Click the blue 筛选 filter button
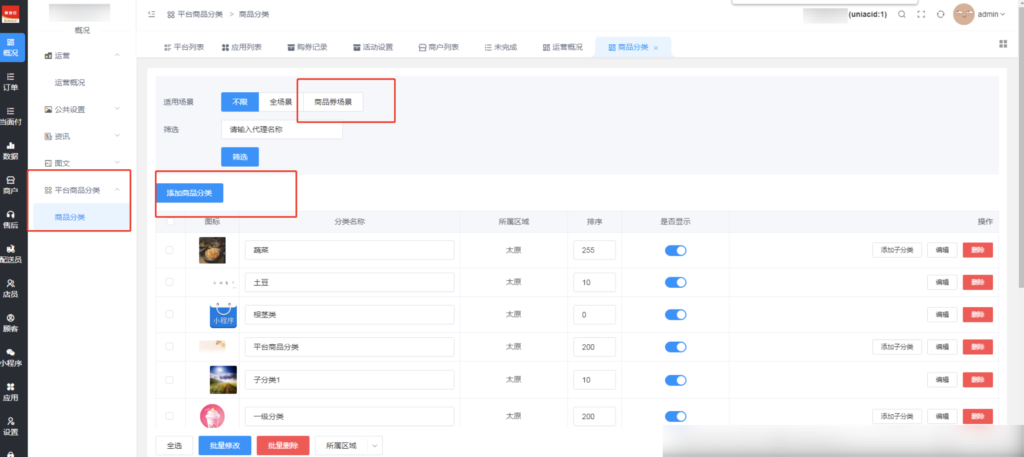The height and width of the screenshot is (457, 1024). click(240, 157)
